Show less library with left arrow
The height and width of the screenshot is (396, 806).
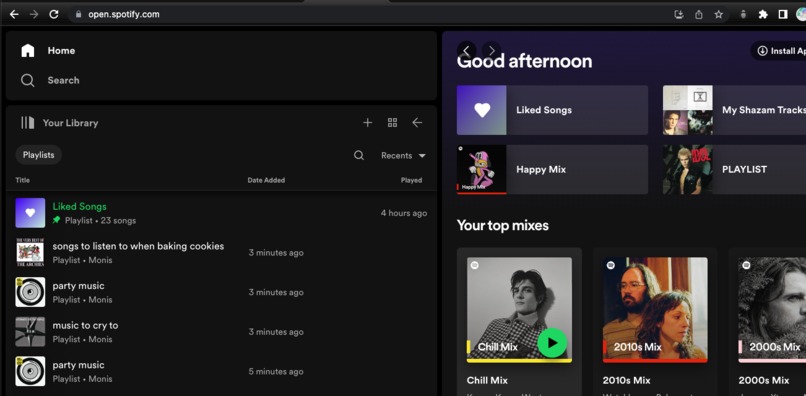[x=417, y=122]
